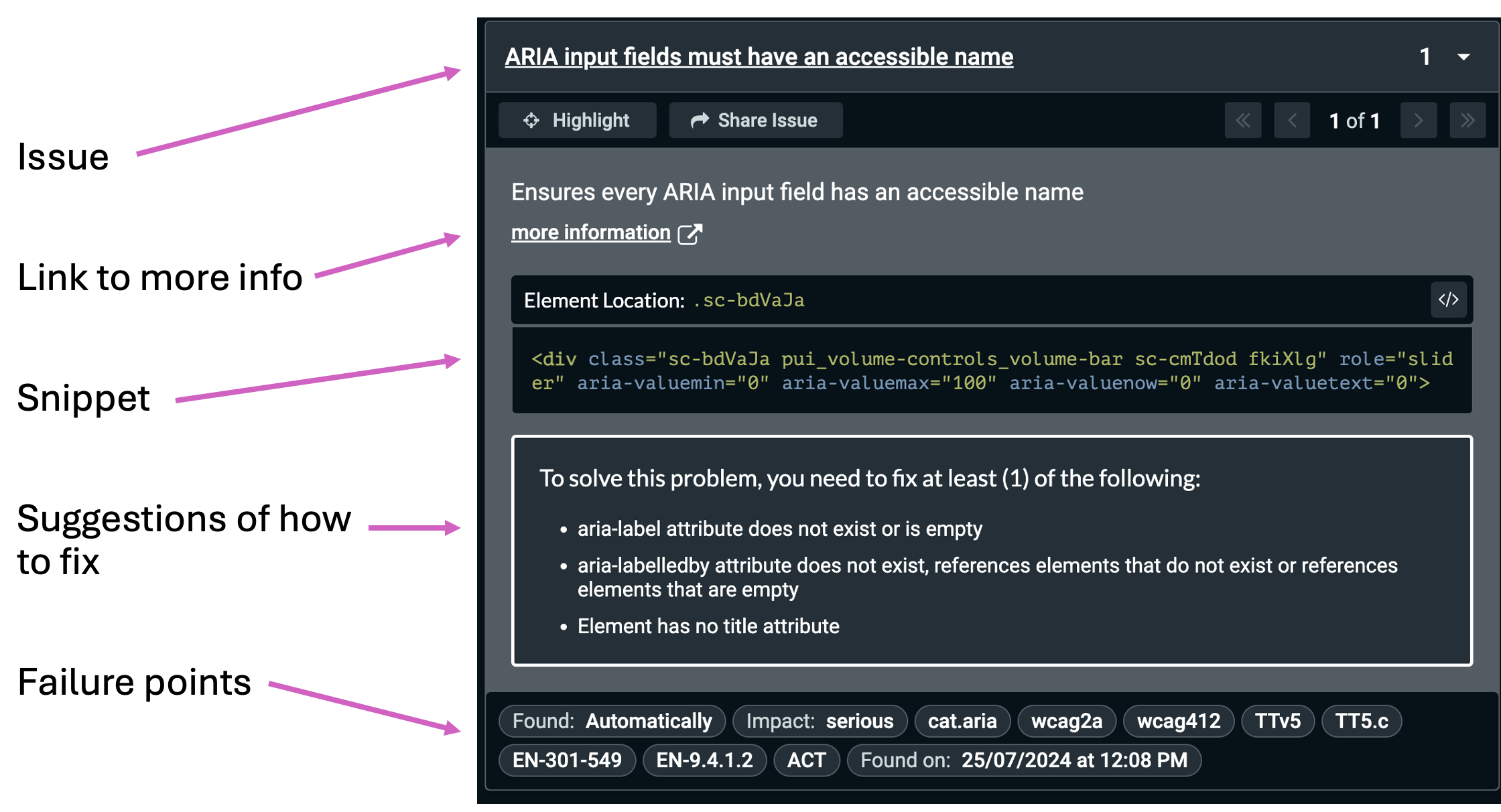Click the Impact: serious tag
This screenshot has height=812, width=1501.
pyautogui.click(x=820, y=721)
